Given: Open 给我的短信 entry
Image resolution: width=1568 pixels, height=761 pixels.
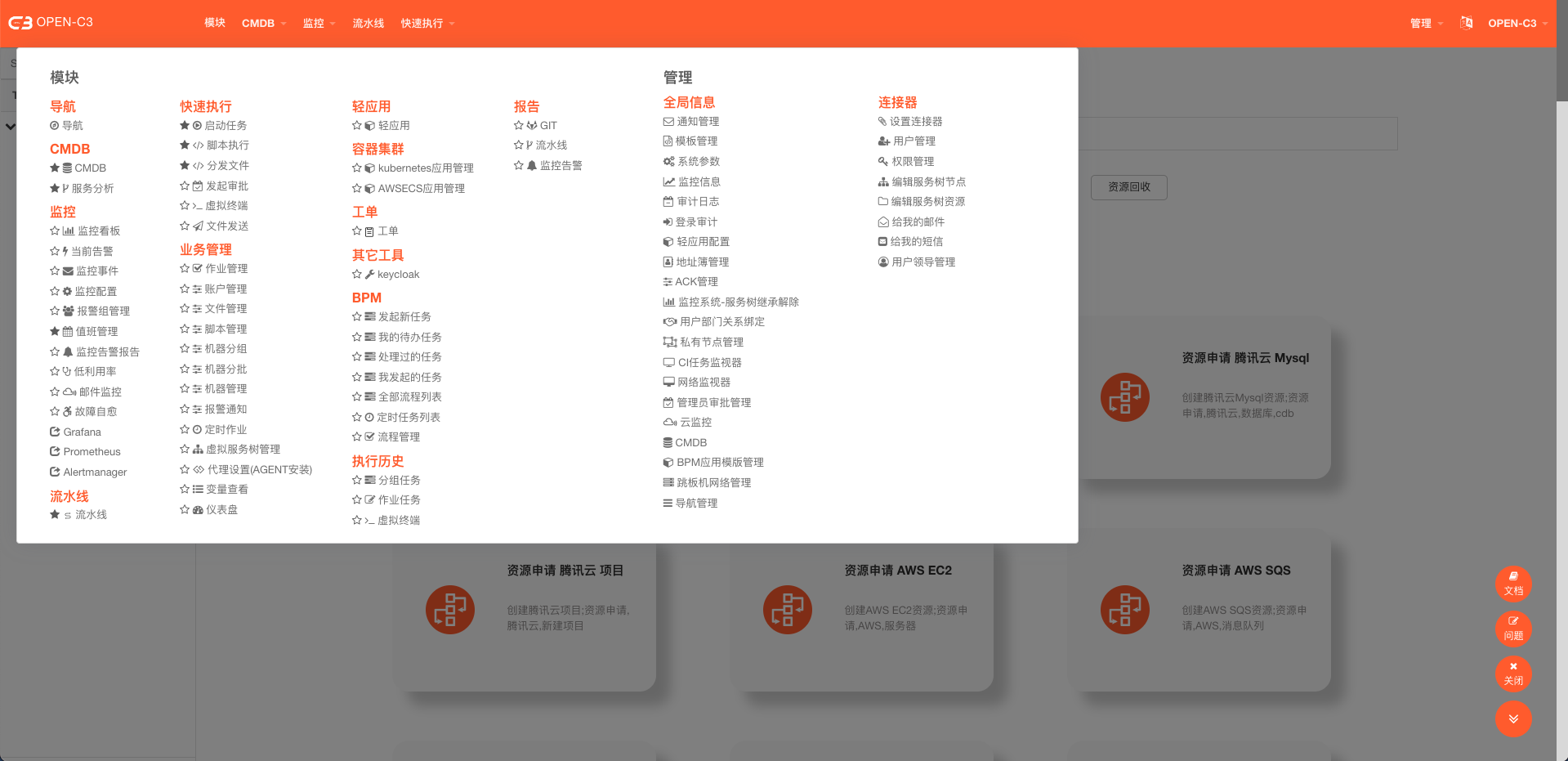Looking at the screenshot, I should [917, 241].
